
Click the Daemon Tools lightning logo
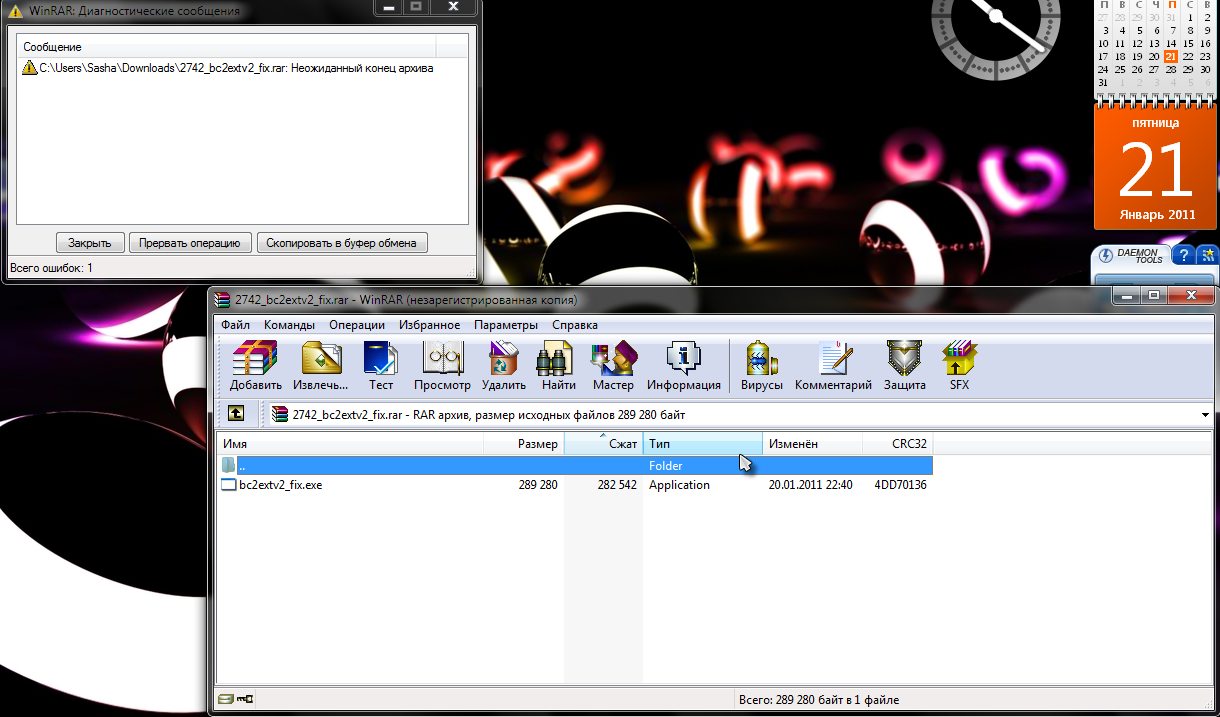point(1106,256)
